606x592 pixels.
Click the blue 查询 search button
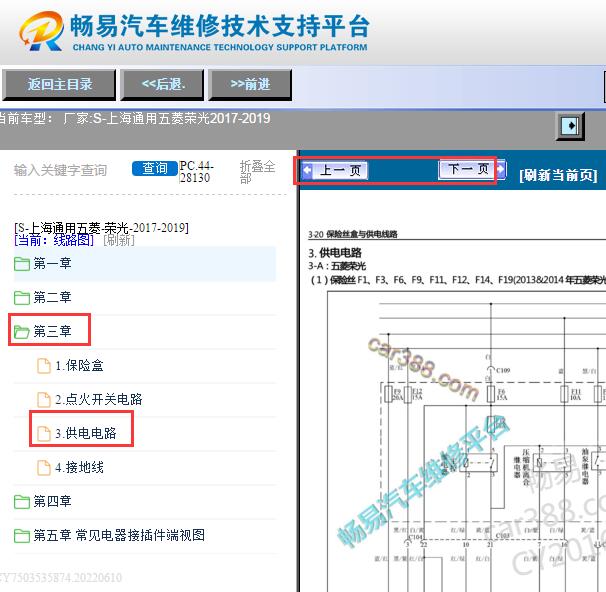coord(155,168)
